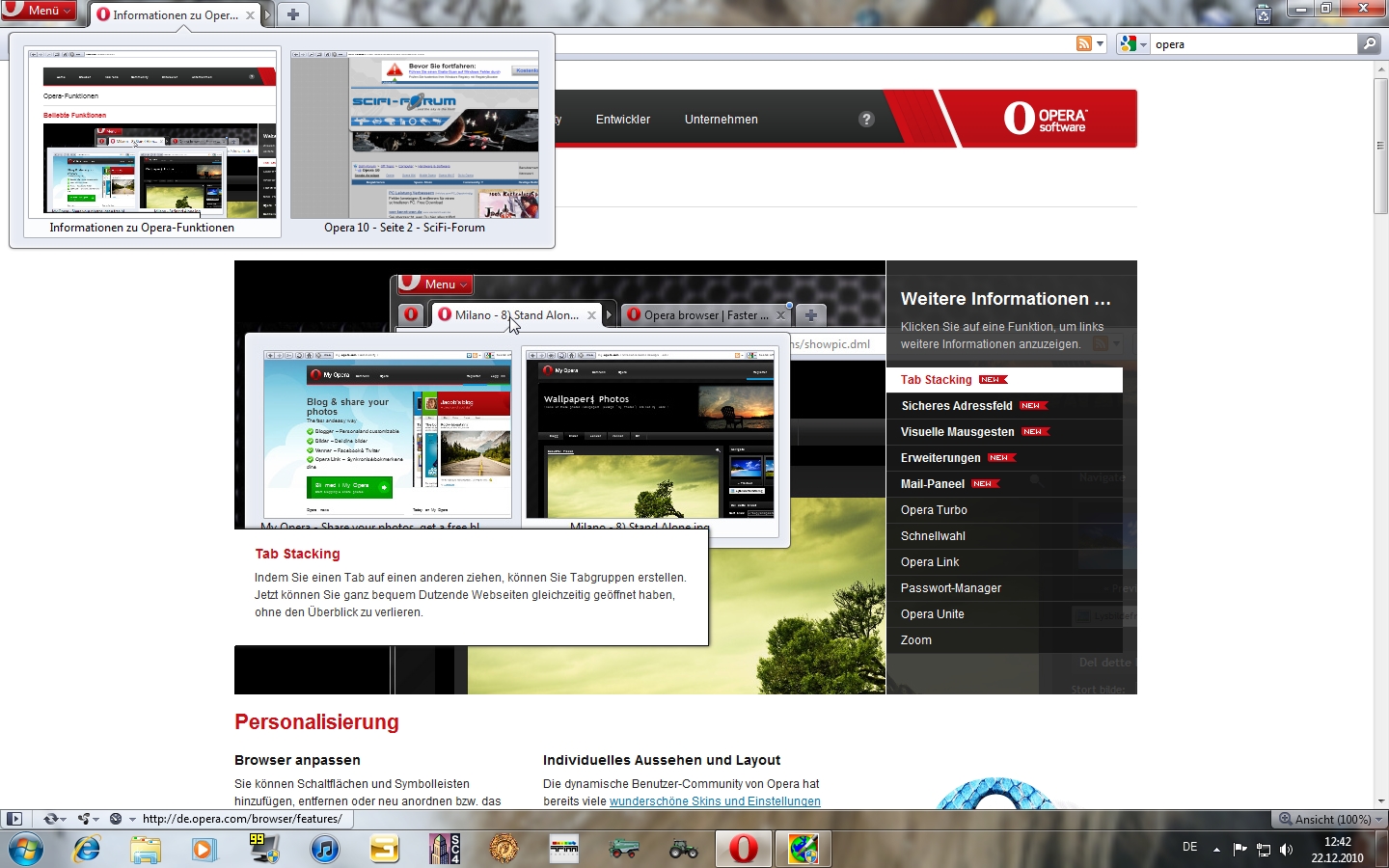Viewport: 1389px width, 868px height.
Task: Click the question mark help icon
Action: pos(866,120)
